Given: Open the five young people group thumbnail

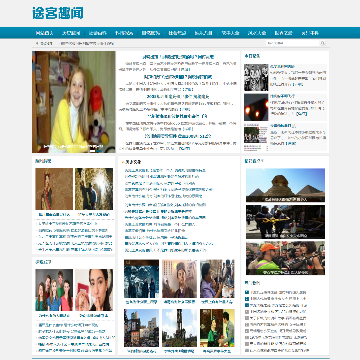Looking at the screenshot, I should [54, 290].
